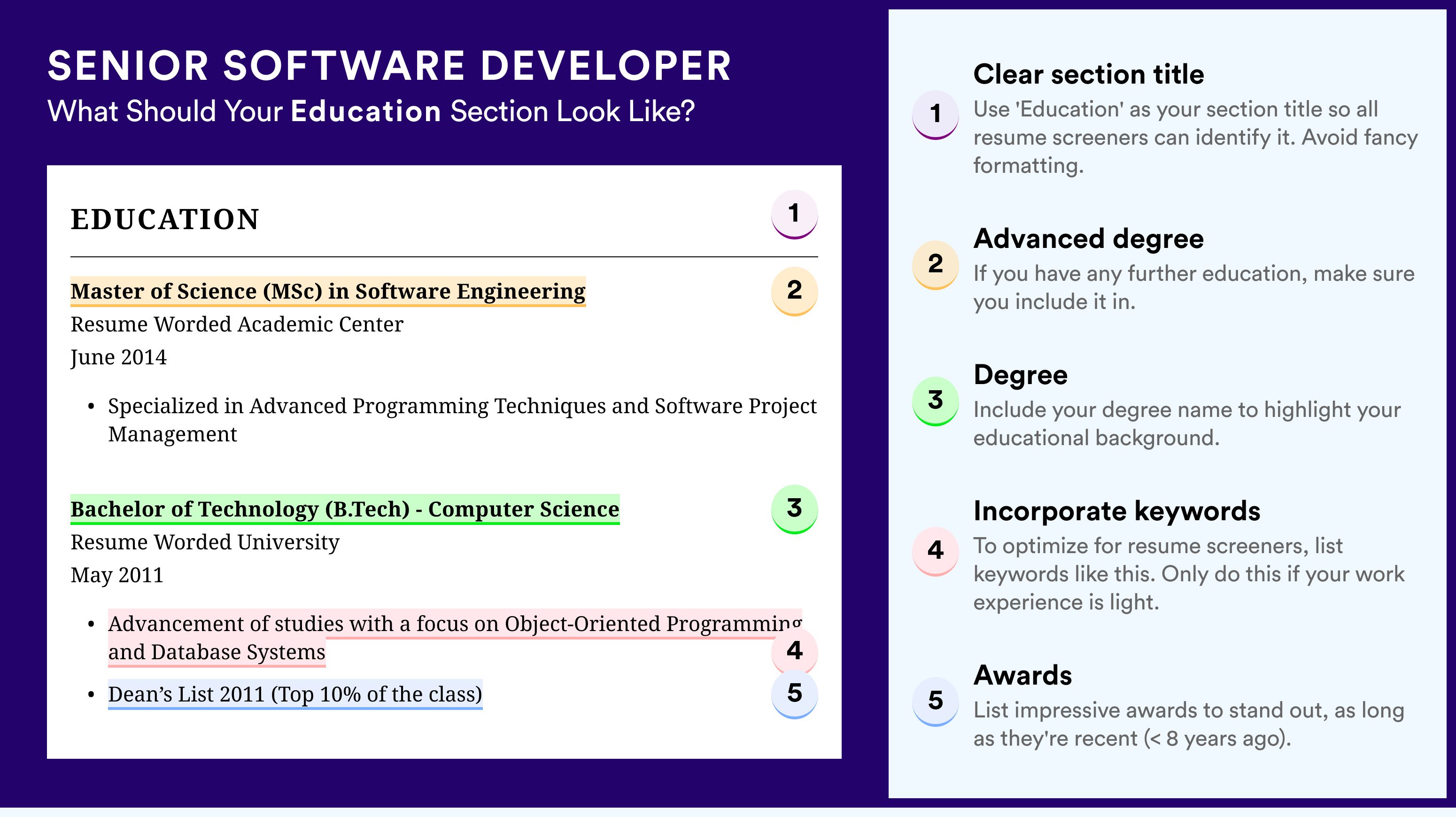Click the "Clear section title" tip heading
The width and height of the screenshot is (1456, 817).
click(x=1089, y=75)
